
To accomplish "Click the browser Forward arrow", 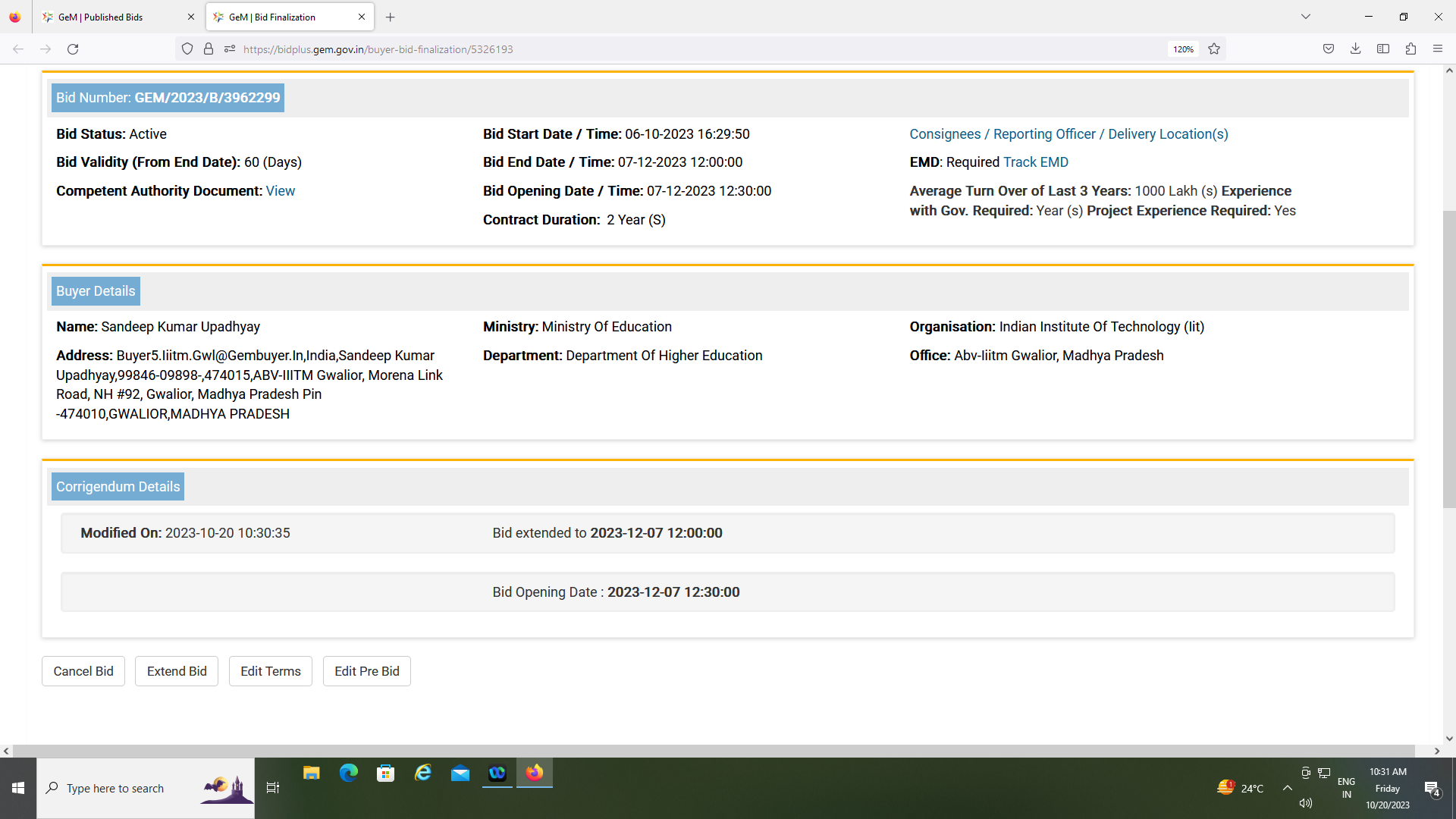I will (x=45, y=49).
